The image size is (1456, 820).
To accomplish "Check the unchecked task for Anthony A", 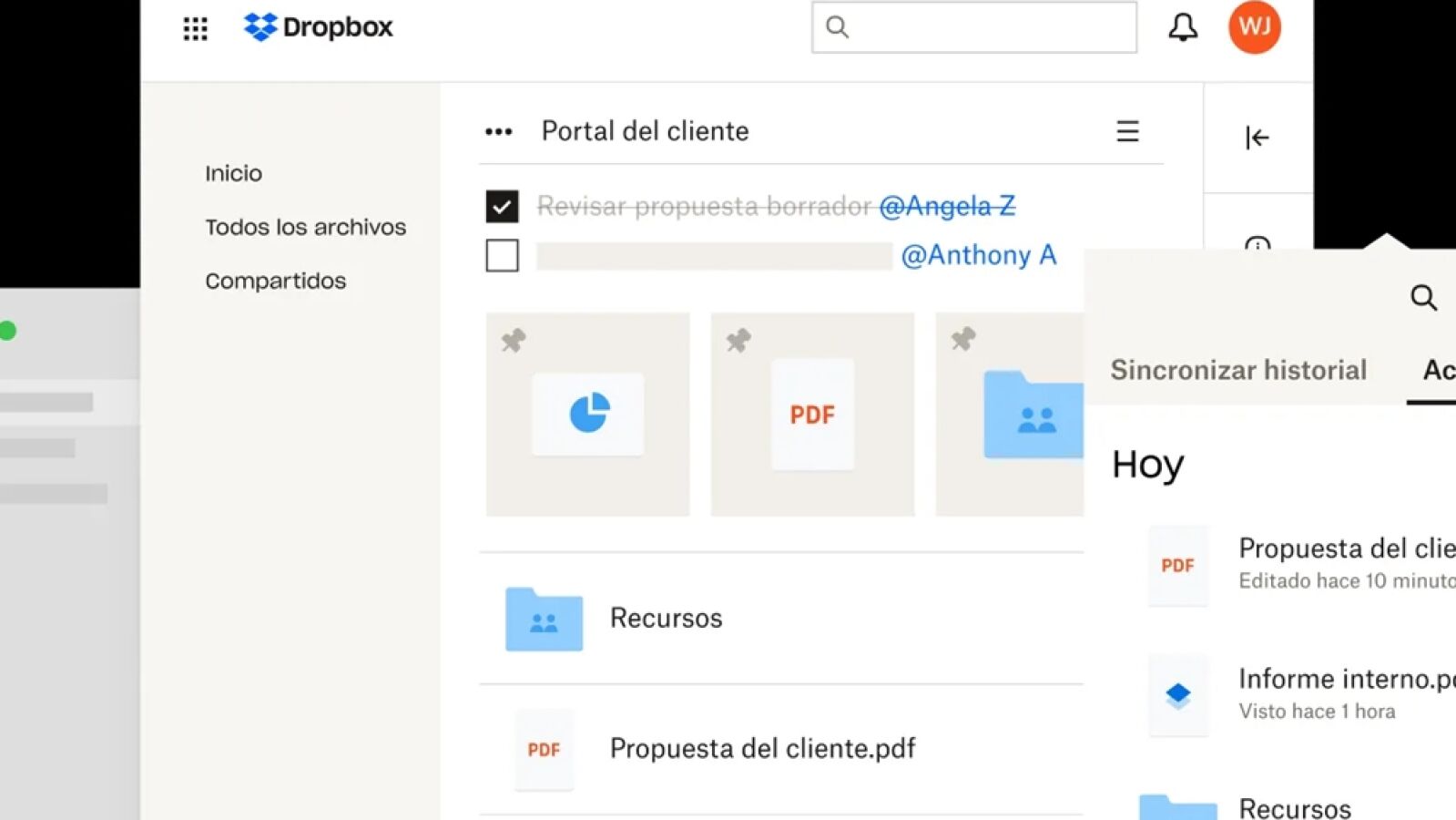I will (x=502, y=256).
